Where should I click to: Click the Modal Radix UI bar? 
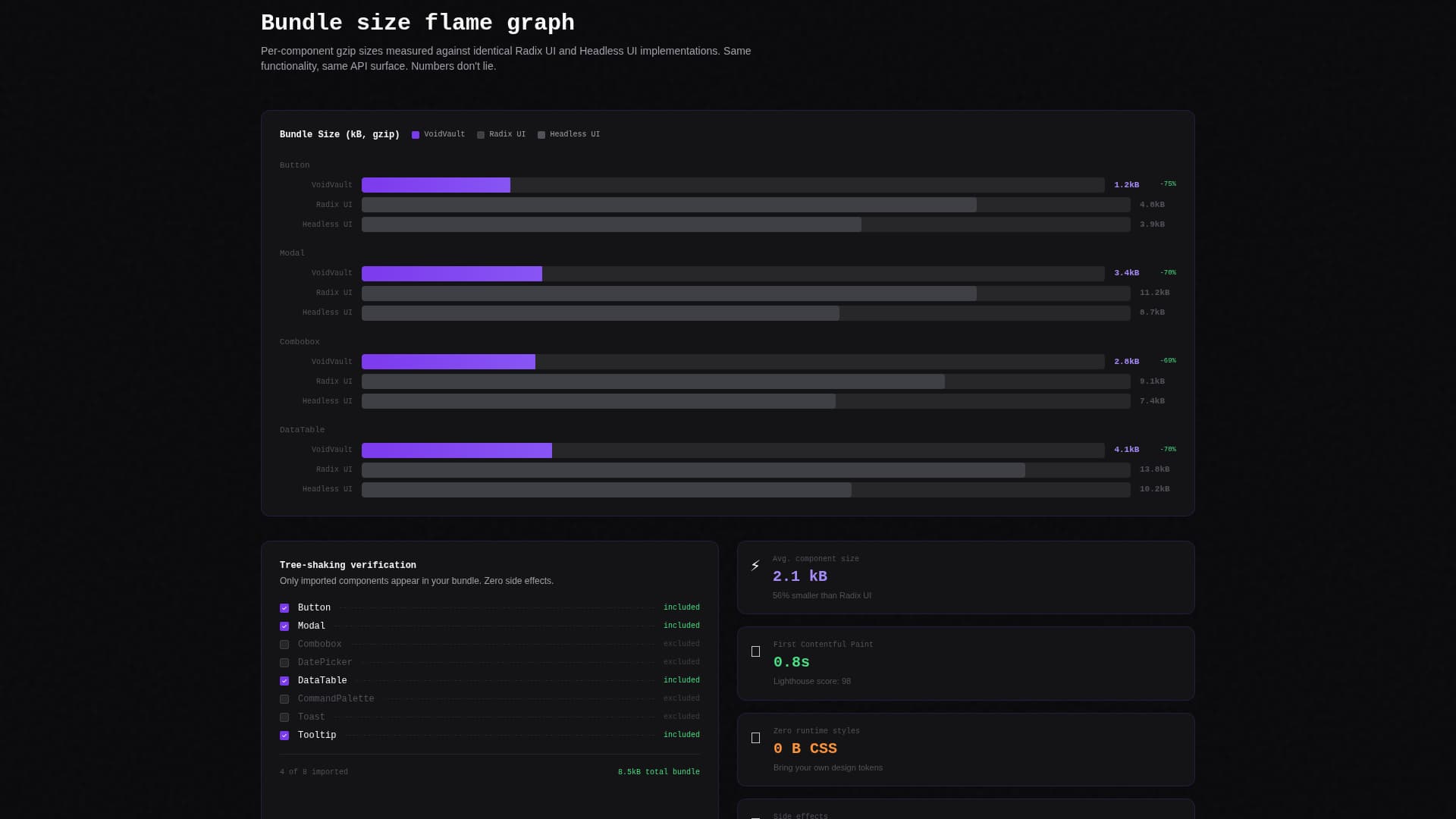tap(669, 293)
